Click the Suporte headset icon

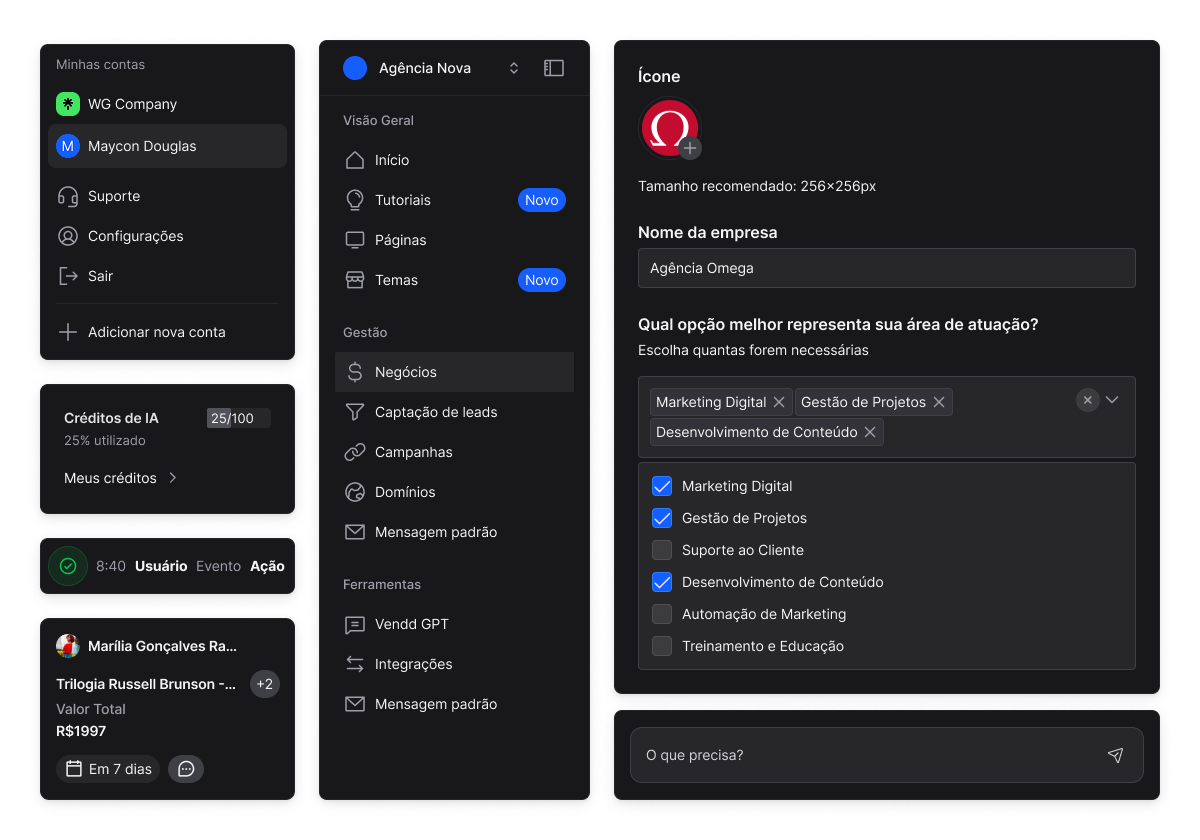pyautogui.click(x=68, y=196)
